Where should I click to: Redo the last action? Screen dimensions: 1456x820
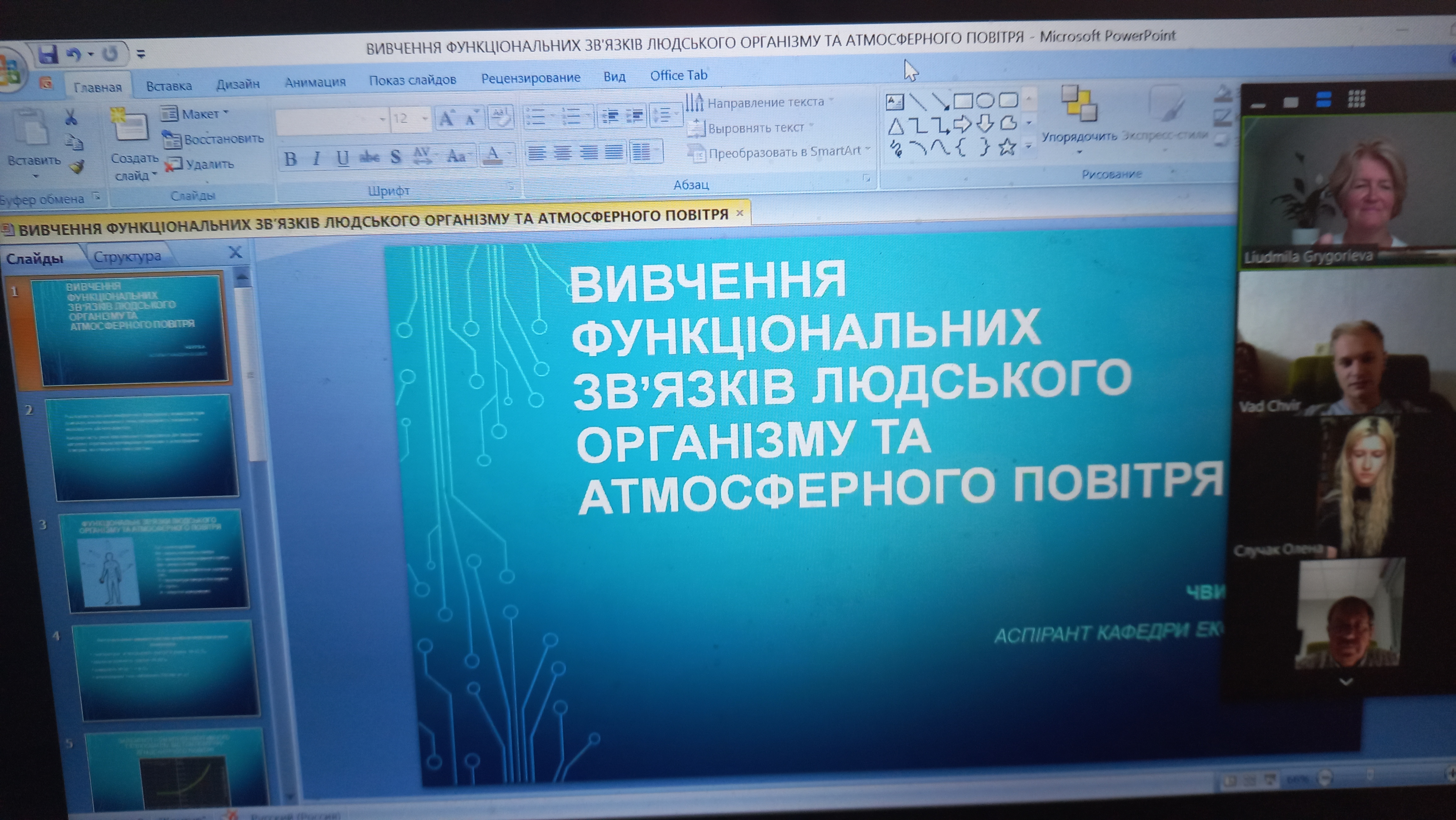pos(110,54)
